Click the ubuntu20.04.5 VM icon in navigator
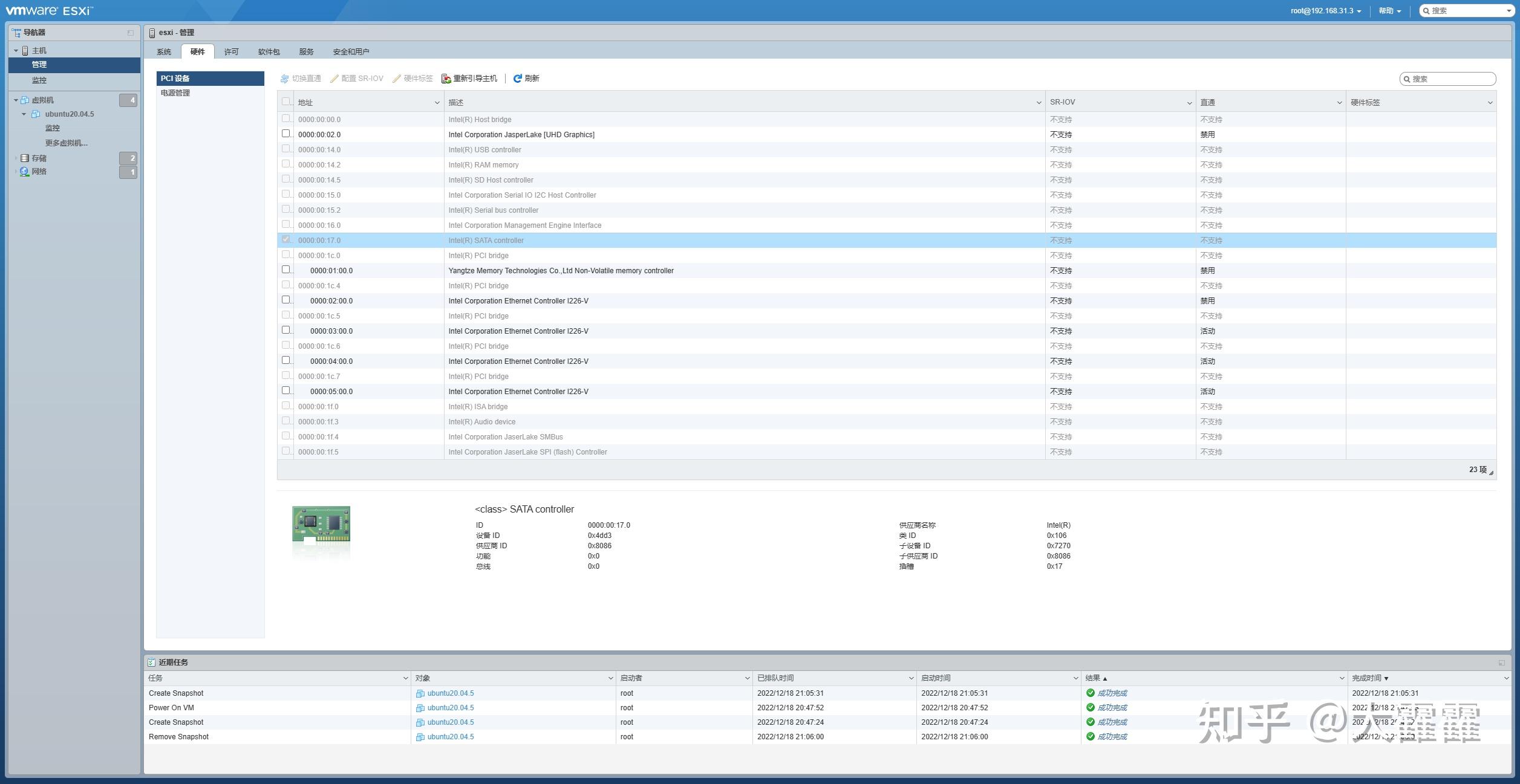Image resolution: width=1520 pixels, height=784 pixels. click(36, 114)
